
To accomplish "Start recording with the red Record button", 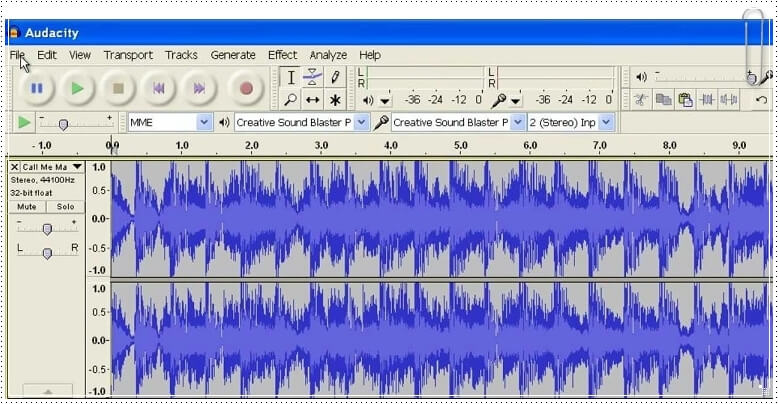I will 246,88.
